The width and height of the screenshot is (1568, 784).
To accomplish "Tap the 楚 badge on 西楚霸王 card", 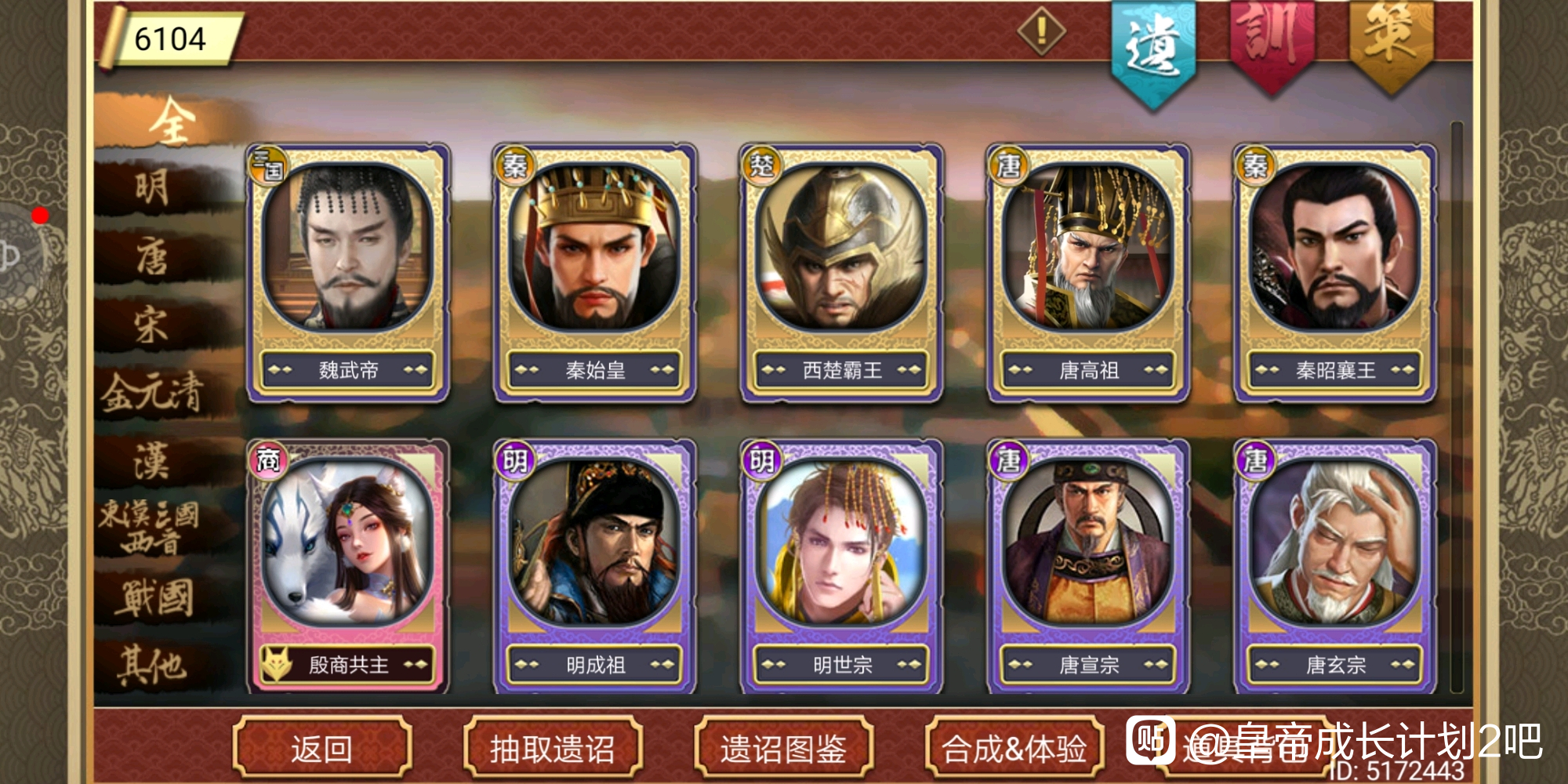I will 761,165.
